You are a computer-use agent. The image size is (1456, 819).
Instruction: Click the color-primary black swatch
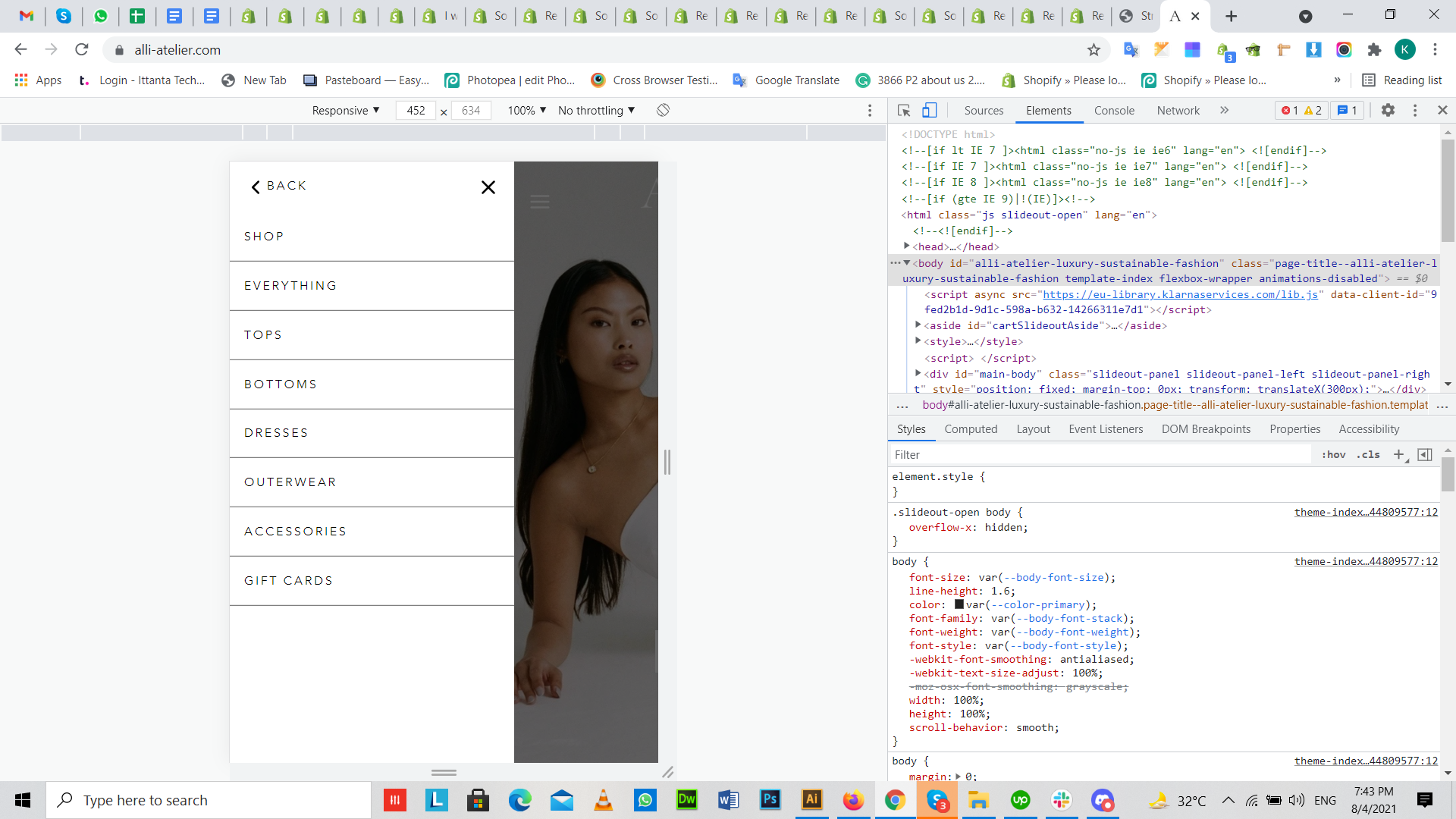pos(959,604)
